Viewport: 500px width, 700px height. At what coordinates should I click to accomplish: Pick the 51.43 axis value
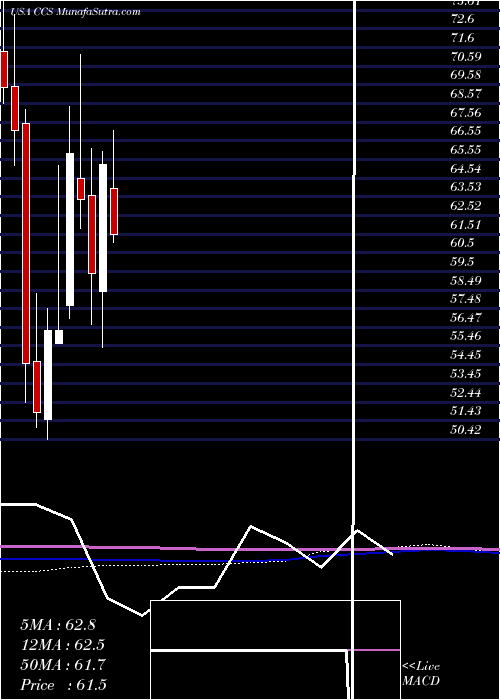click(x=466, y=411)
